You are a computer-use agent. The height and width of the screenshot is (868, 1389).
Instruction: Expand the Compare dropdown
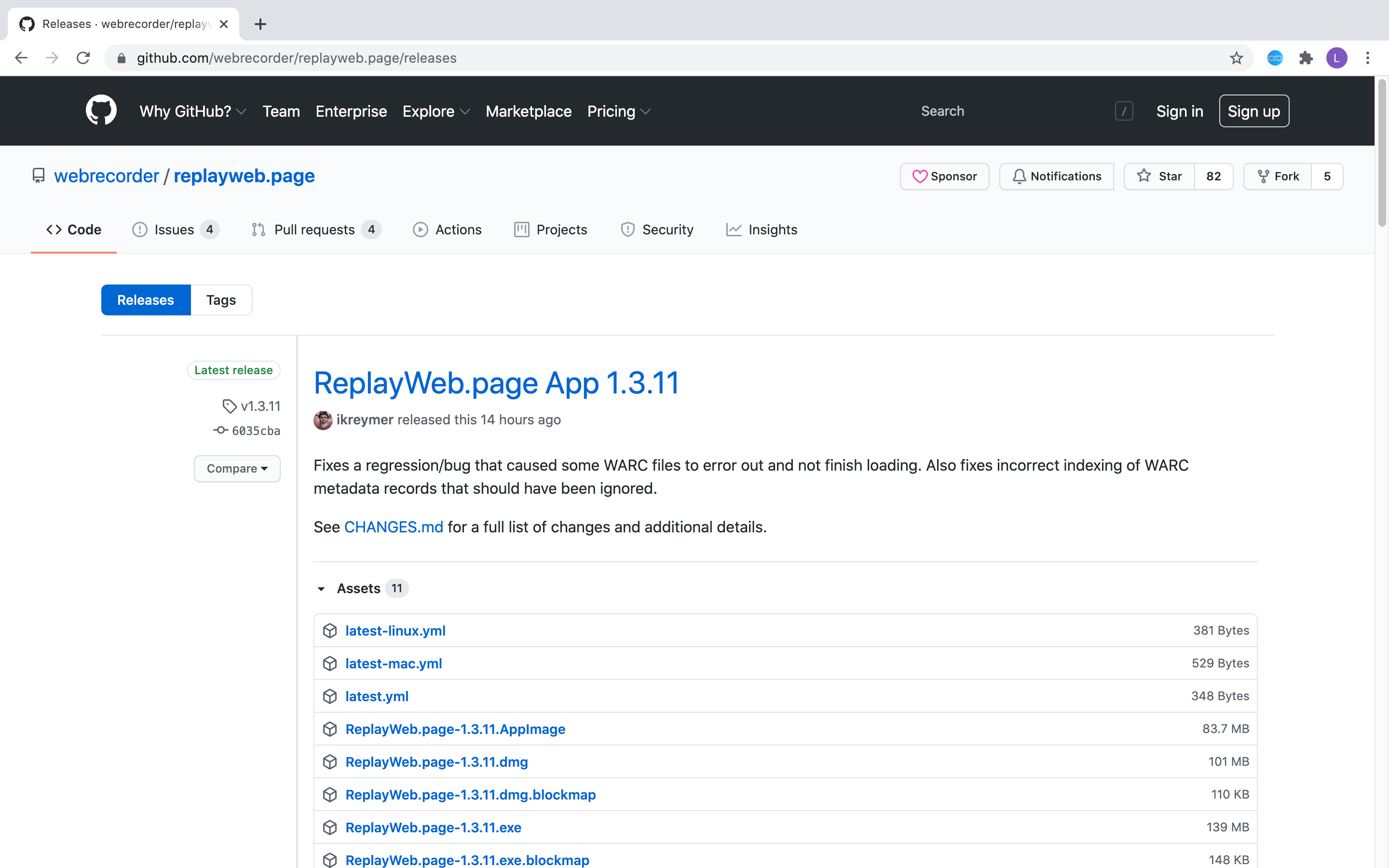(x=237, y=468)
